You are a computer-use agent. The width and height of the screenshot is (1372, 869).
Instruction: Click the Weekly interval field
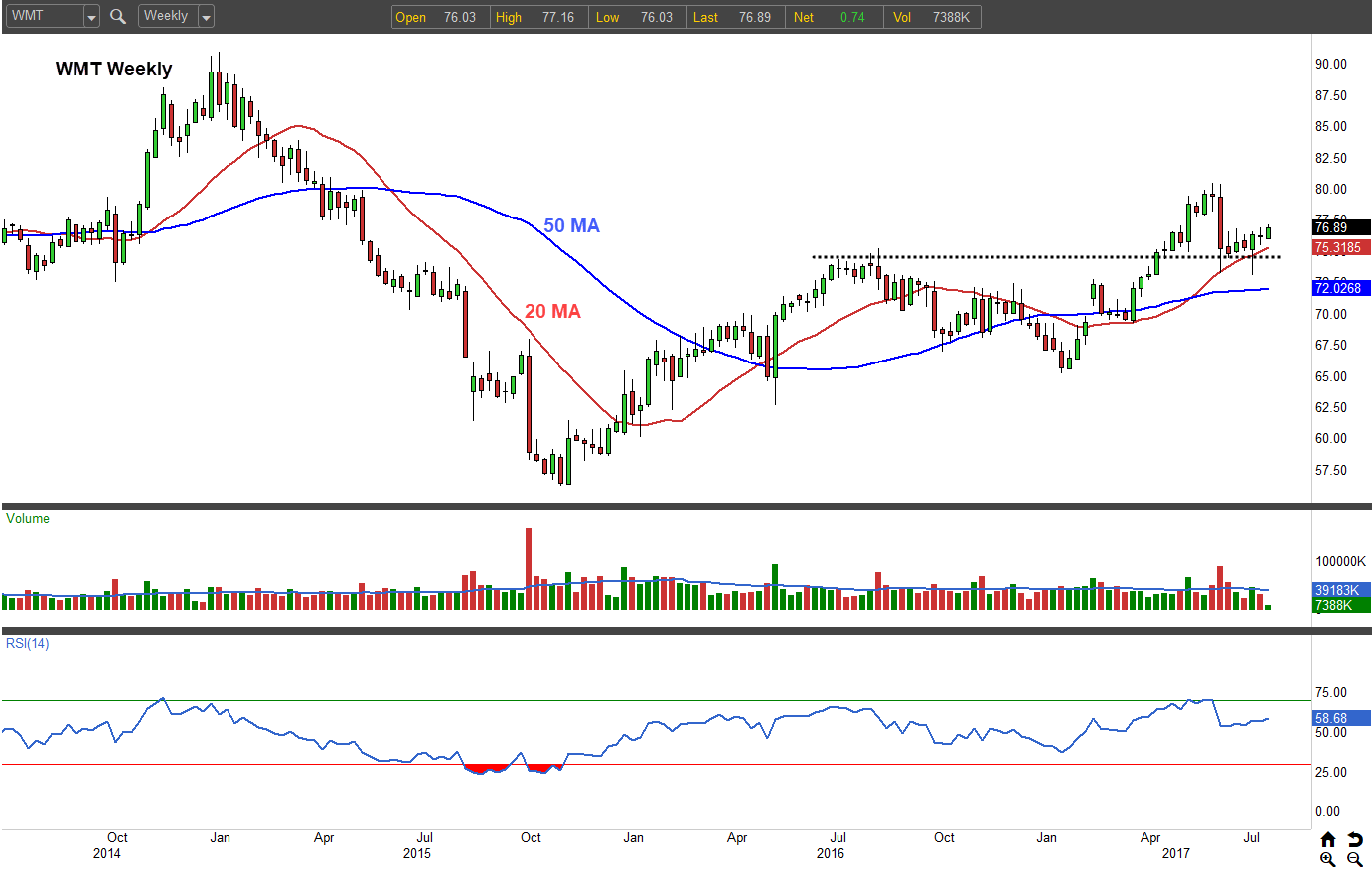click(x=169, y=16)
